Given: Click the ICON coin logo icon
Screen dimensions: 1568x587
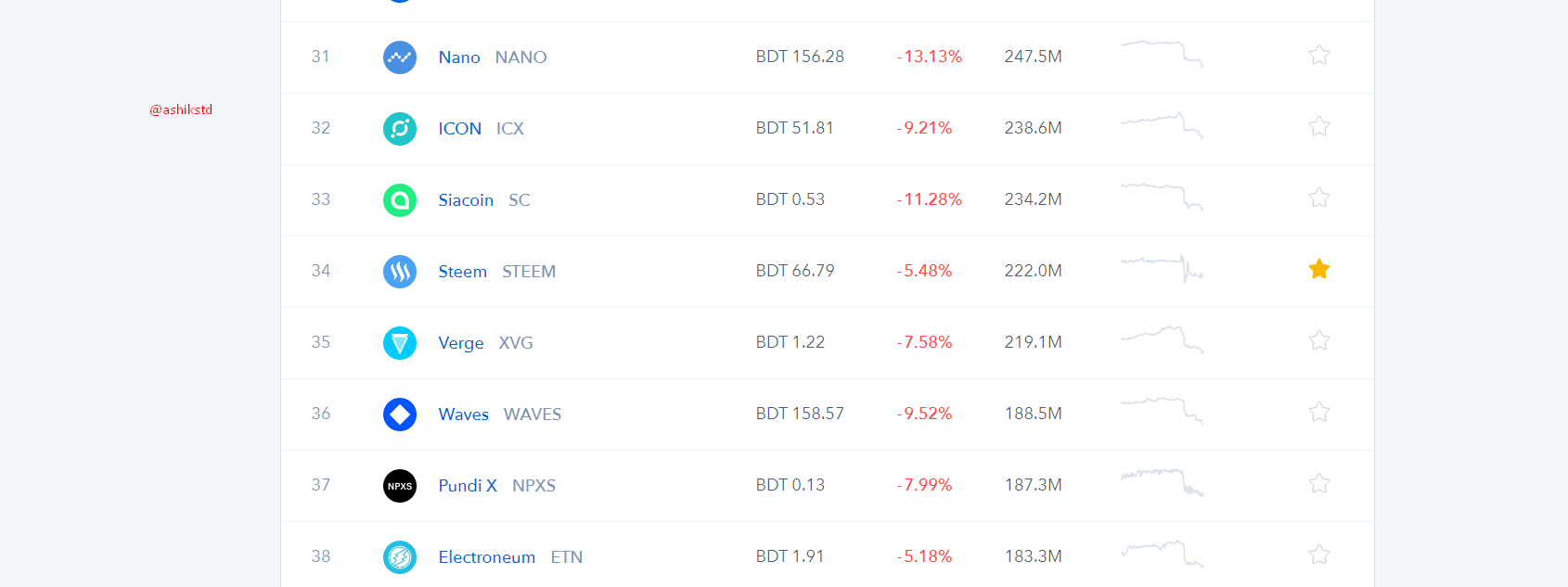Looking at the screenshot, I should tap(400, 129).
